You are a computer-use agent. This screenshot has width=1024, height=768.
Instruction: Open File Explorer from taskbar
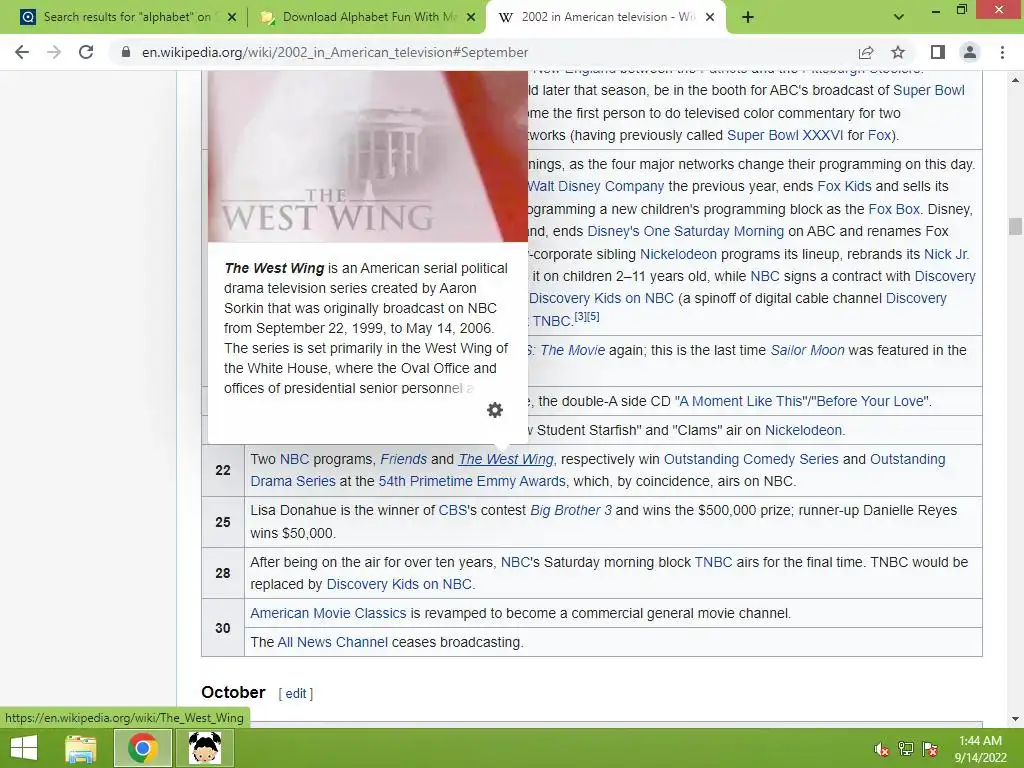(x=81, y=748)
